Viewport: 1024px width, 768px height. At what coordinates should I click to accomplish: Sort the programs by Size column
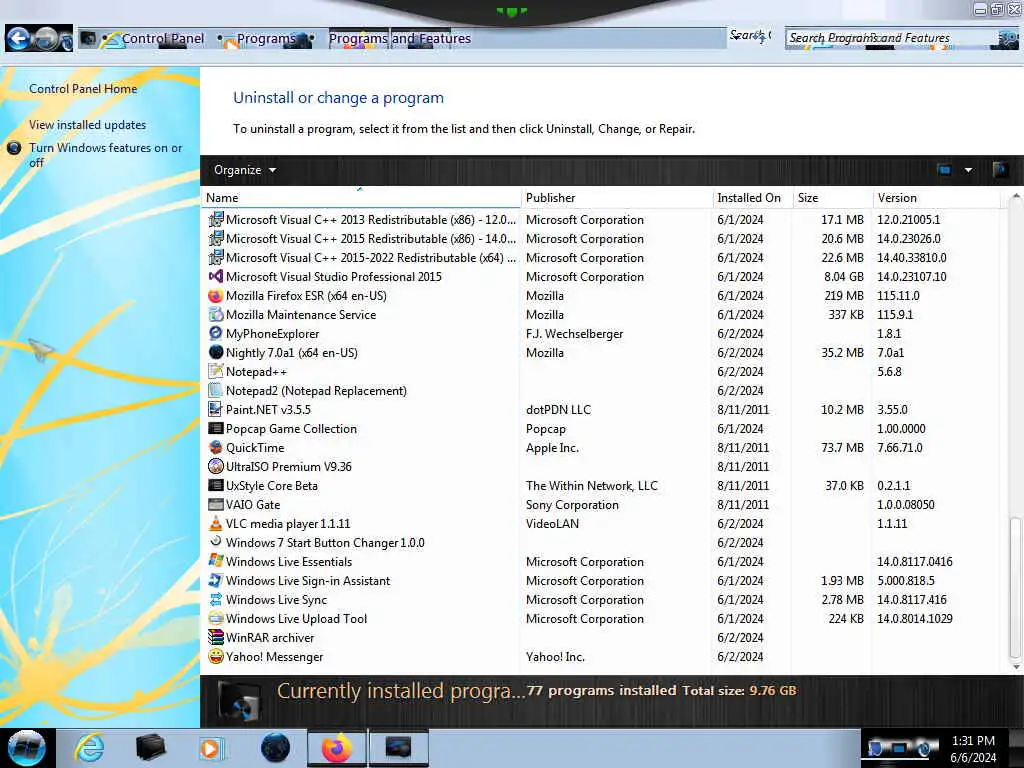click(x=833, y=198)
